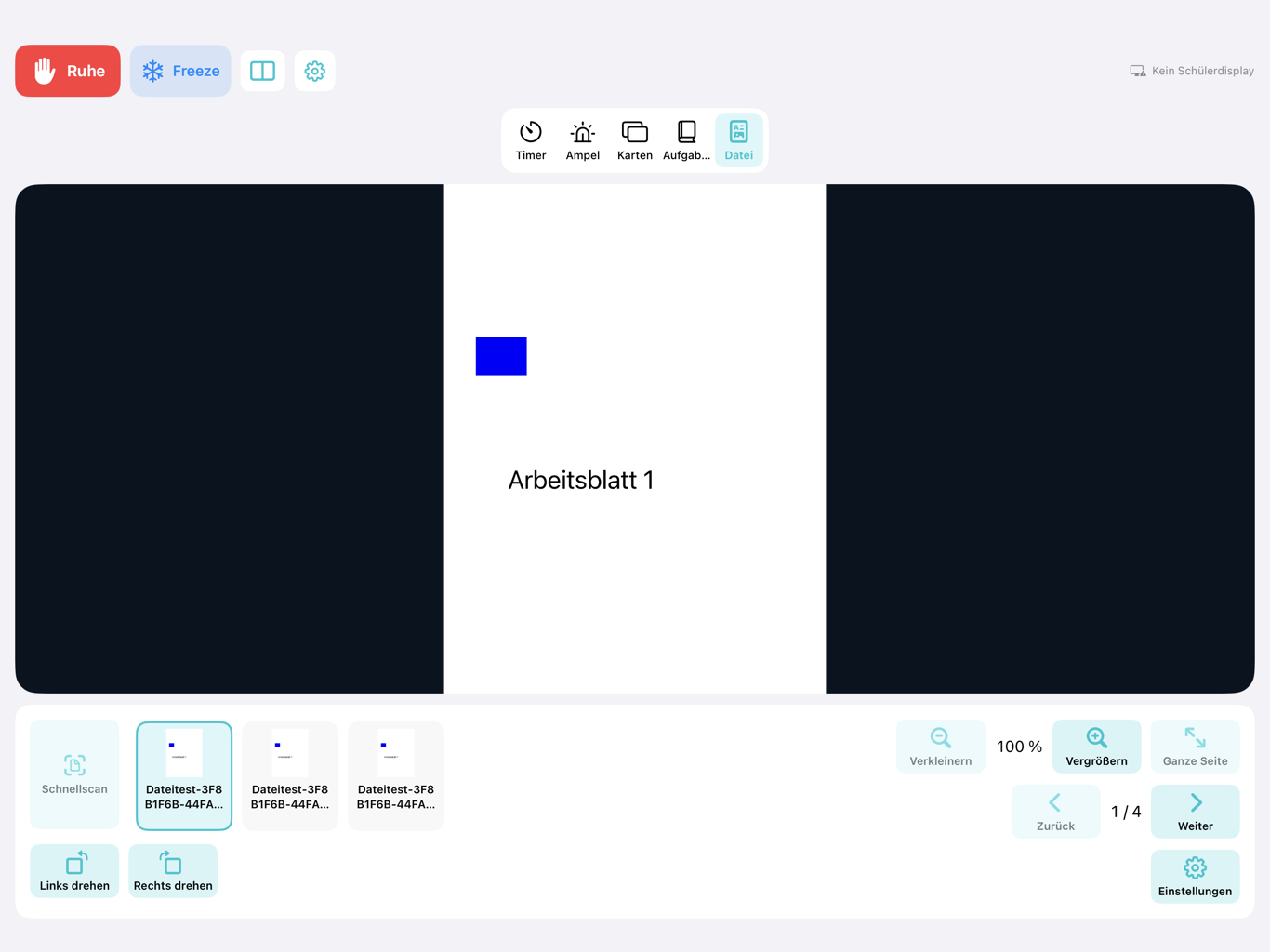Toggle the Freeze snowflake button
The width and height of the screenshot is (1270, 952).
coord(180,71)
